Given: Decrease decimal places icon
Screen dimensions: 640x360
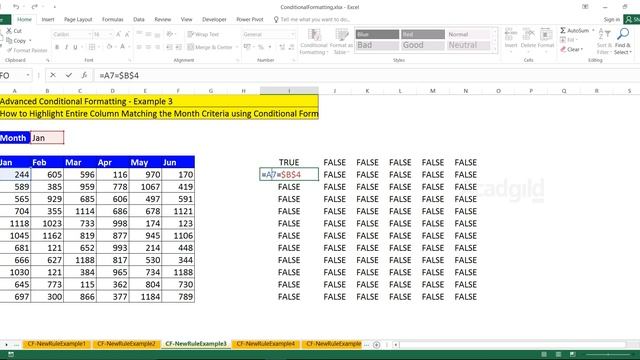Looking at the screenshot, I should [x=291, y=47].
